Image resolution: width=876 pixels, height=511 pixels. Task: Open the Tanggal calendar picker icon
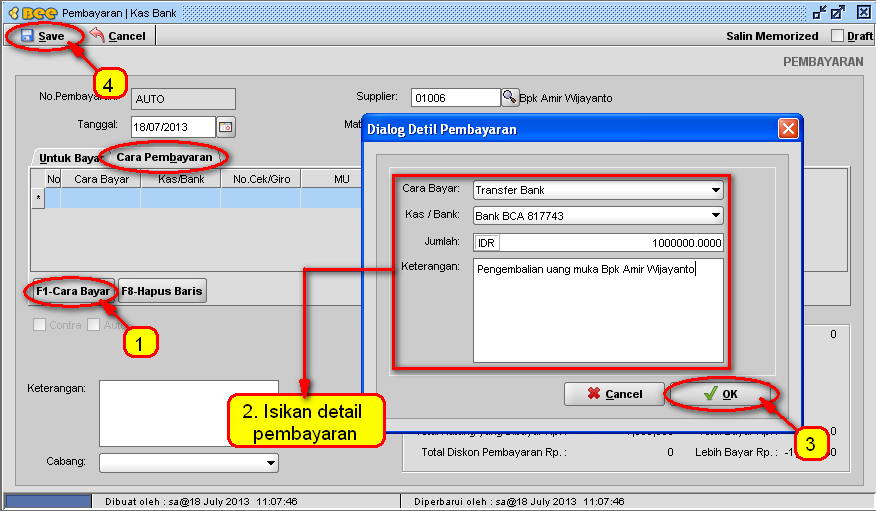226,127
